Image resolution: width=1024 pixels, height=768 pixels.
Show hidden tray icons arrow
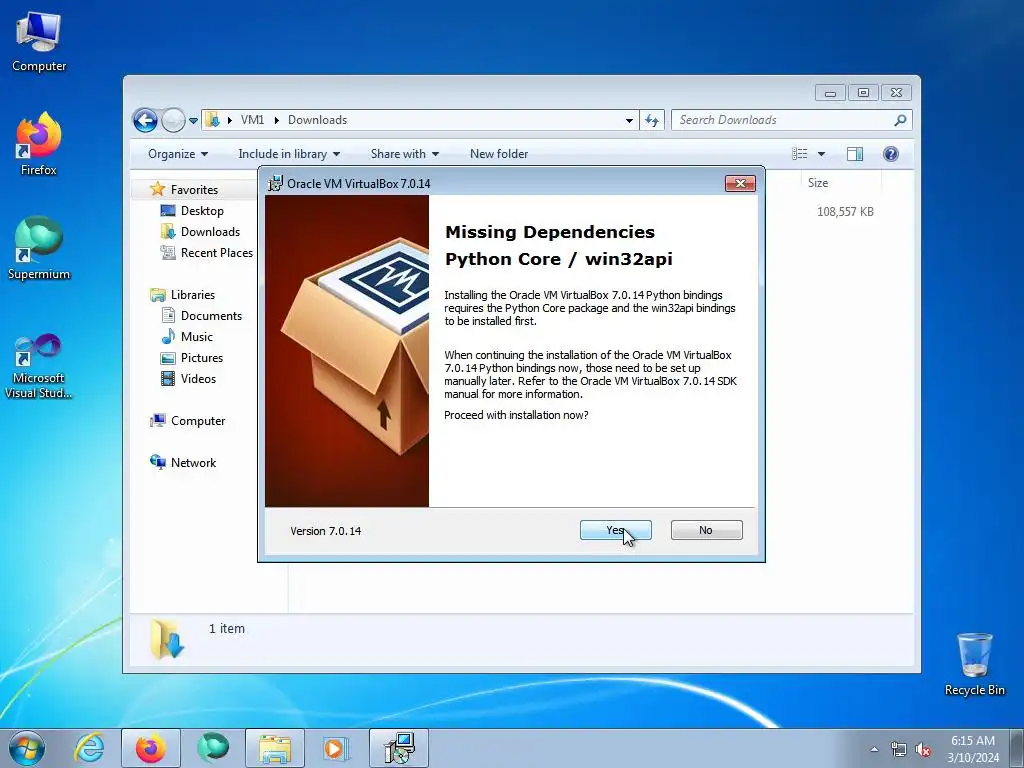tap(874, 749)
